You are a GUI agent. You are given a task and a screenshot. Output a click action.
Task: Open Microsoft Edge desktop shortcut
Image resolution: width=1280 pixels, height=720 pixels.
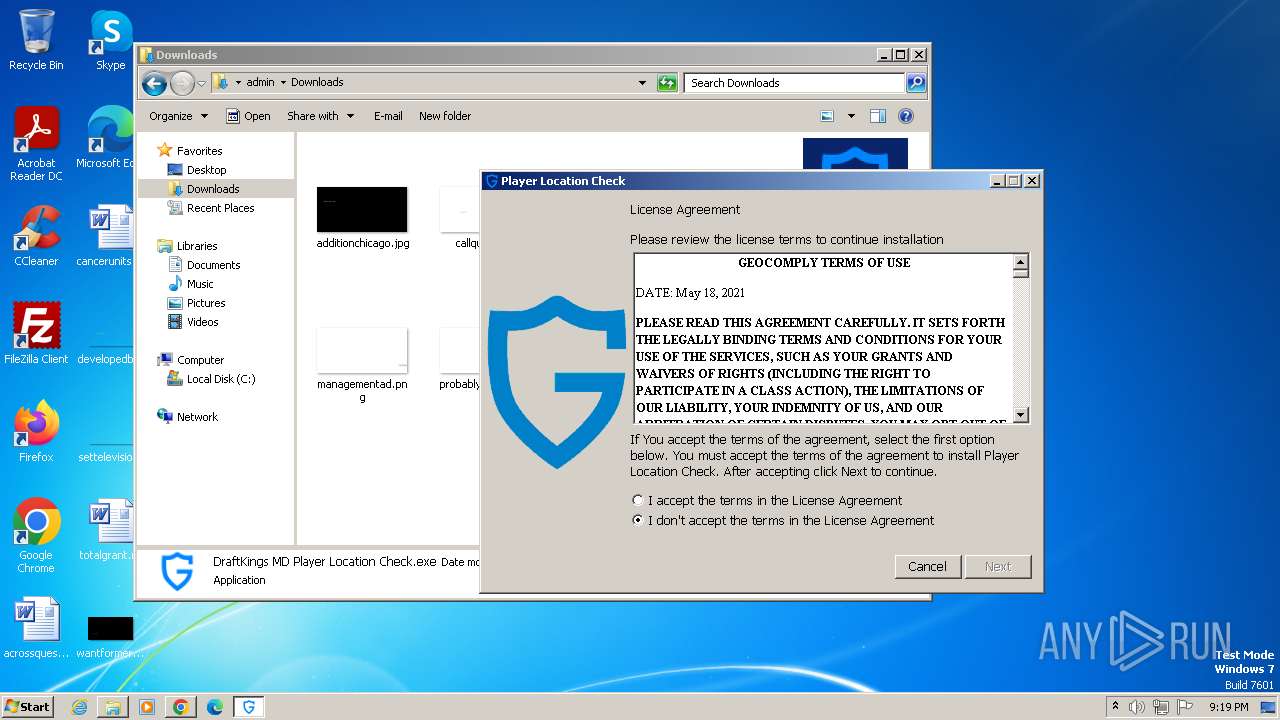pos(108,138)
